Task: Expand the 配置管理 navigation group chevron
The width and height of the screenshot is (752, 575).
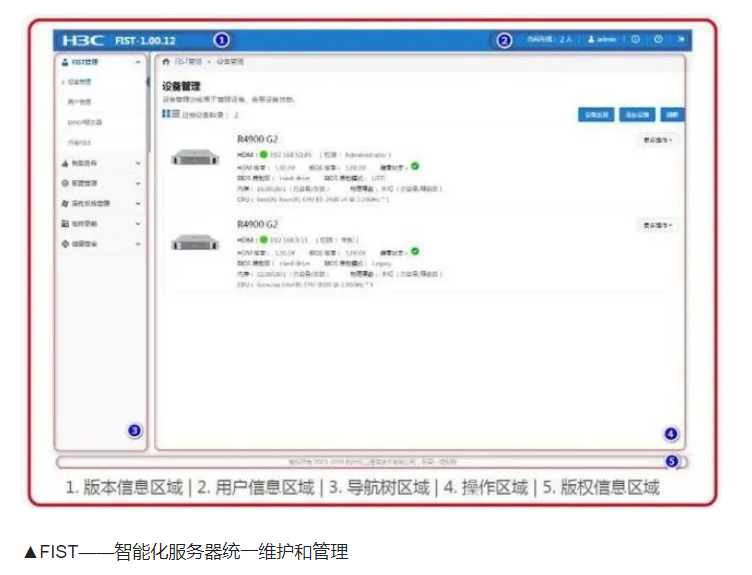Action: pos(138,184)
